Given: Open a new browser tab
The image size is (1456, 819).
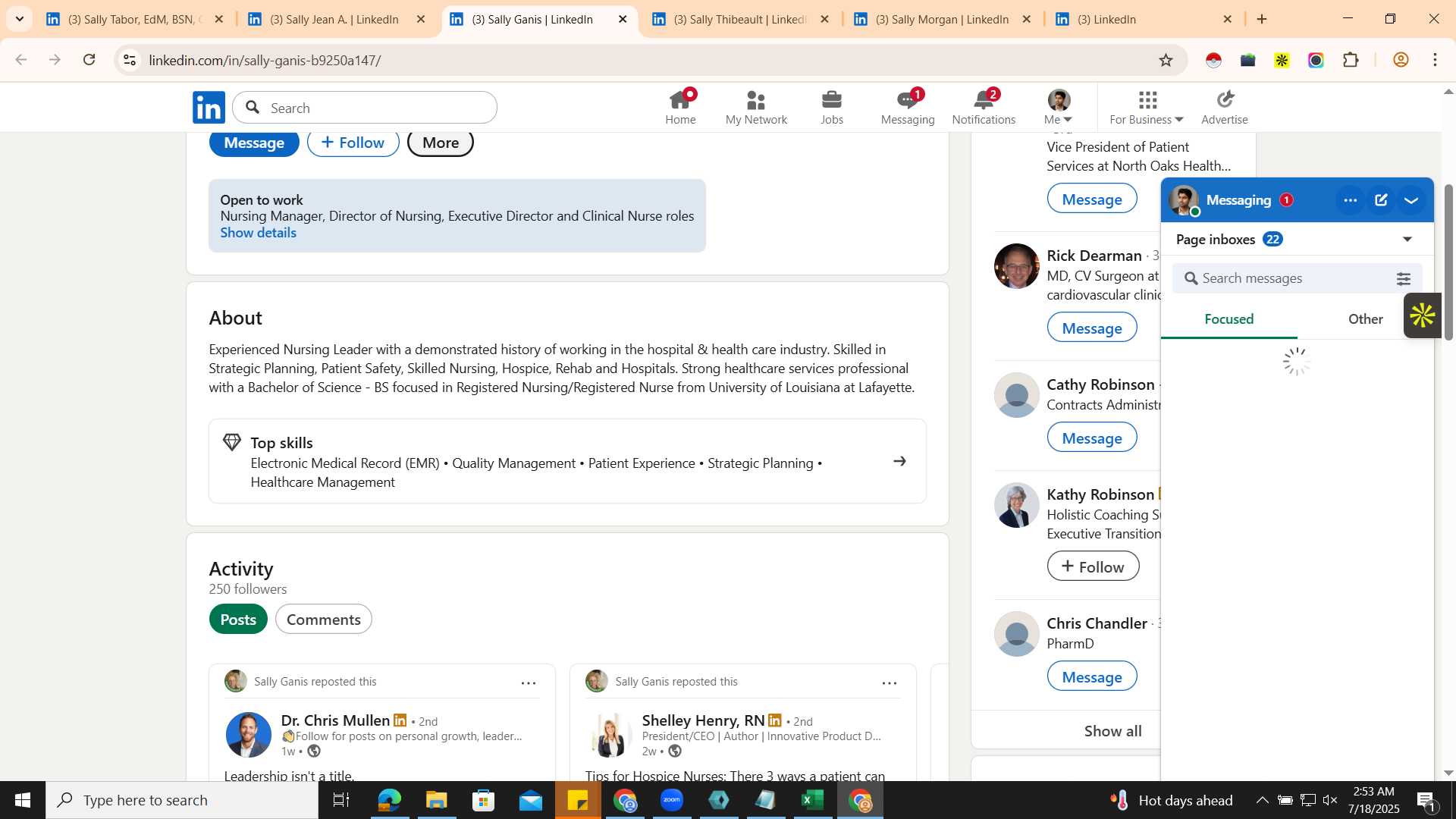Looking at the screenshot, I should point(1262,19).
